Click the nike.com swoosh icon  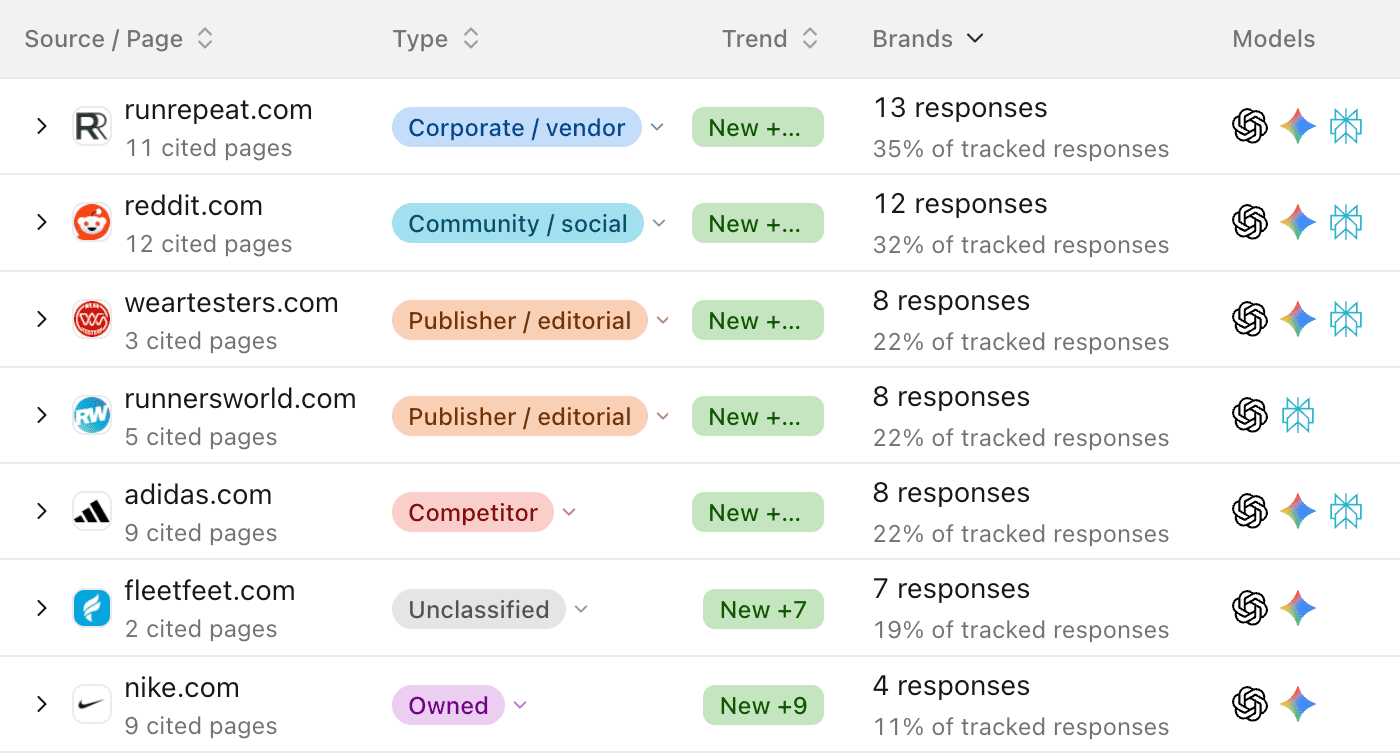point(92,704)
